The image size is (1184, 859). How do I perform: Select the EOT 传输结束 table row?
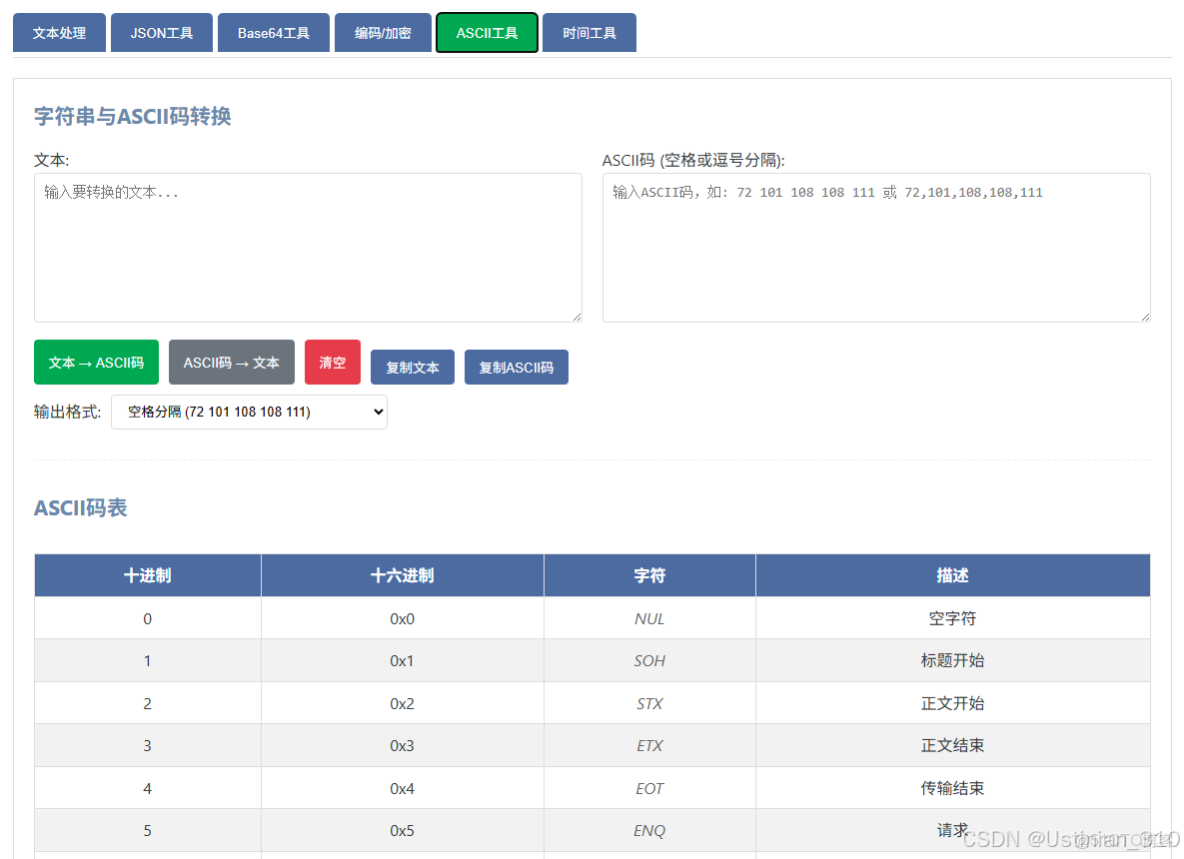pyautogui.click(x=592, y=787)
